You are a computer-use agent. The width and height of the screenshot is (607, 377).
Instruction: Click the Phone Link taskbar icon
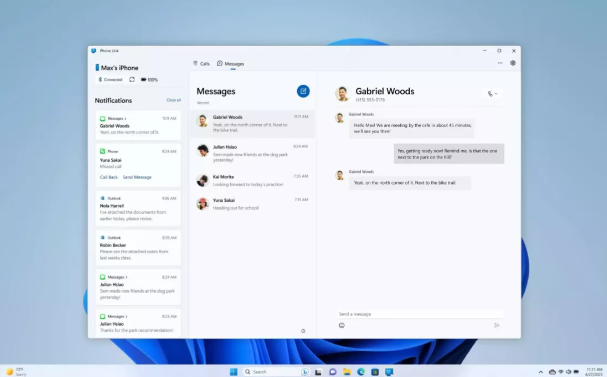pyautogui.click(x=389, y=372)
